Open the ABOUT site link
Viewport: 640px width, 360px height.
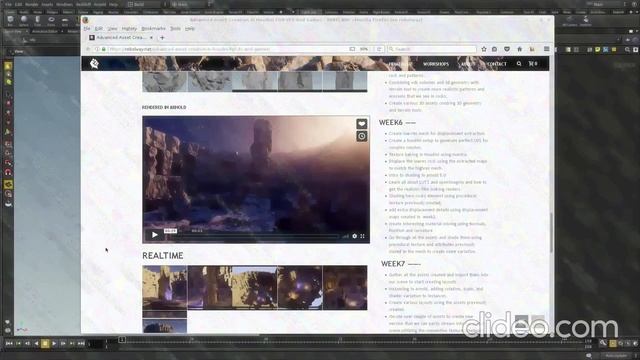tap(467, 64)
